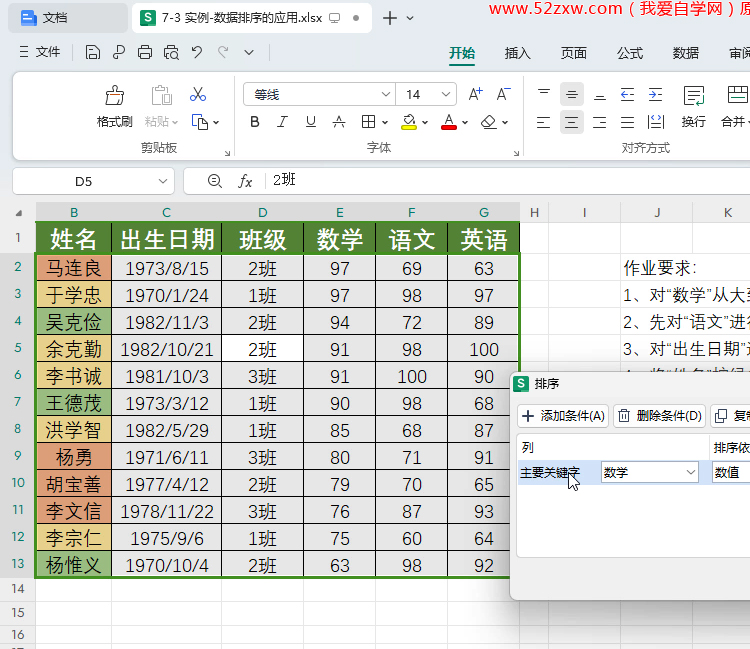
Task: Click the red font color A swatch
Action: (x=449, y=122)
